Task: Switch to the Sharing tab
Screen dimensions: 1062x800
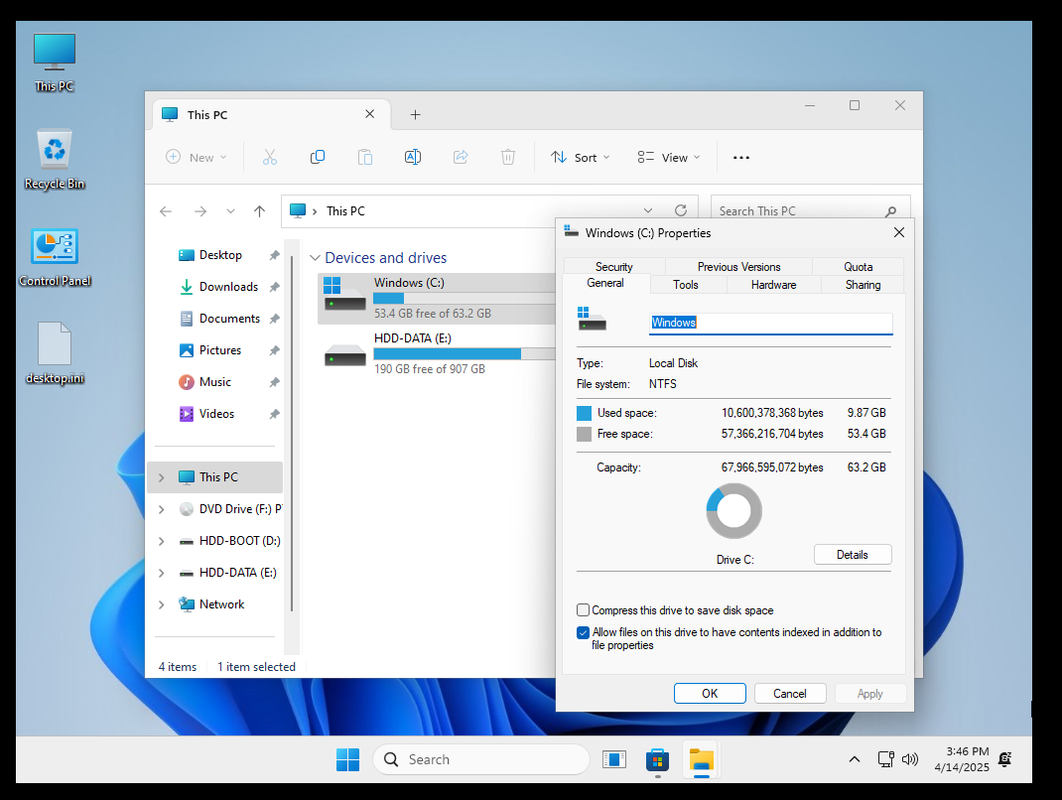Action: click(x=863, y=285)
